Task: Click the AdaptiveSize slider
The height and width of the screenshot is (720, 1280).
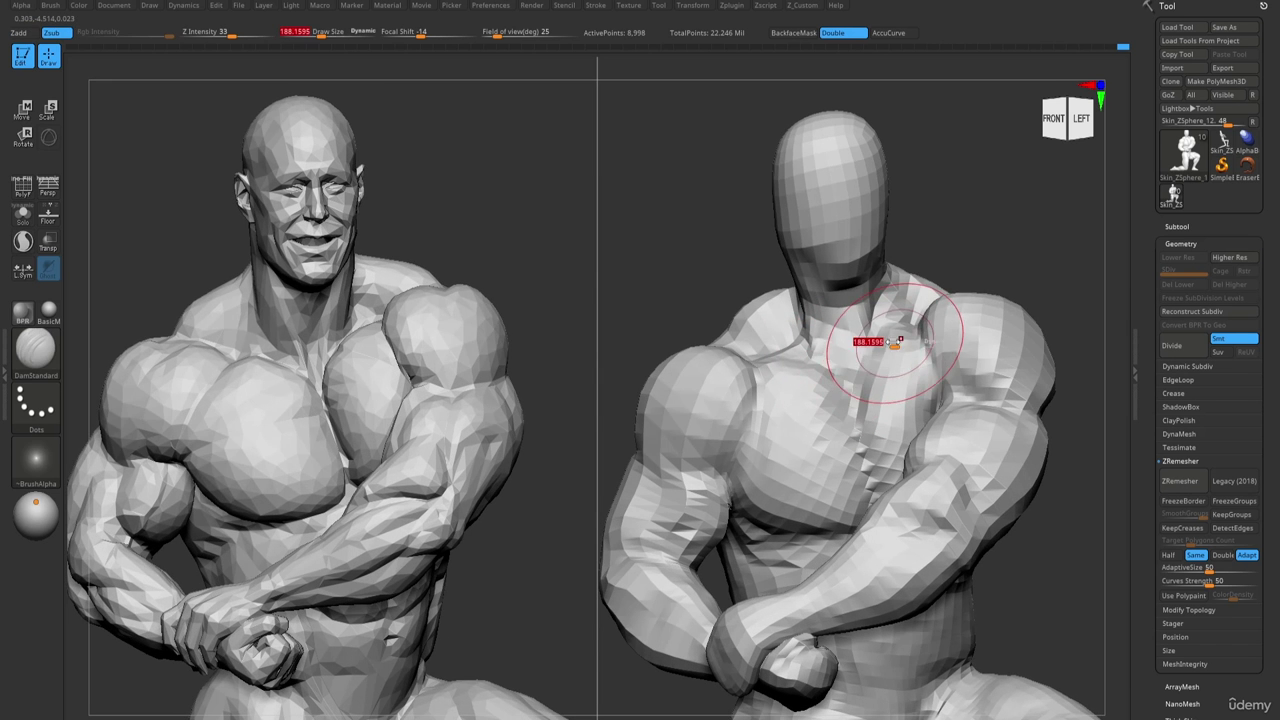Action: tap(1209, 568)
